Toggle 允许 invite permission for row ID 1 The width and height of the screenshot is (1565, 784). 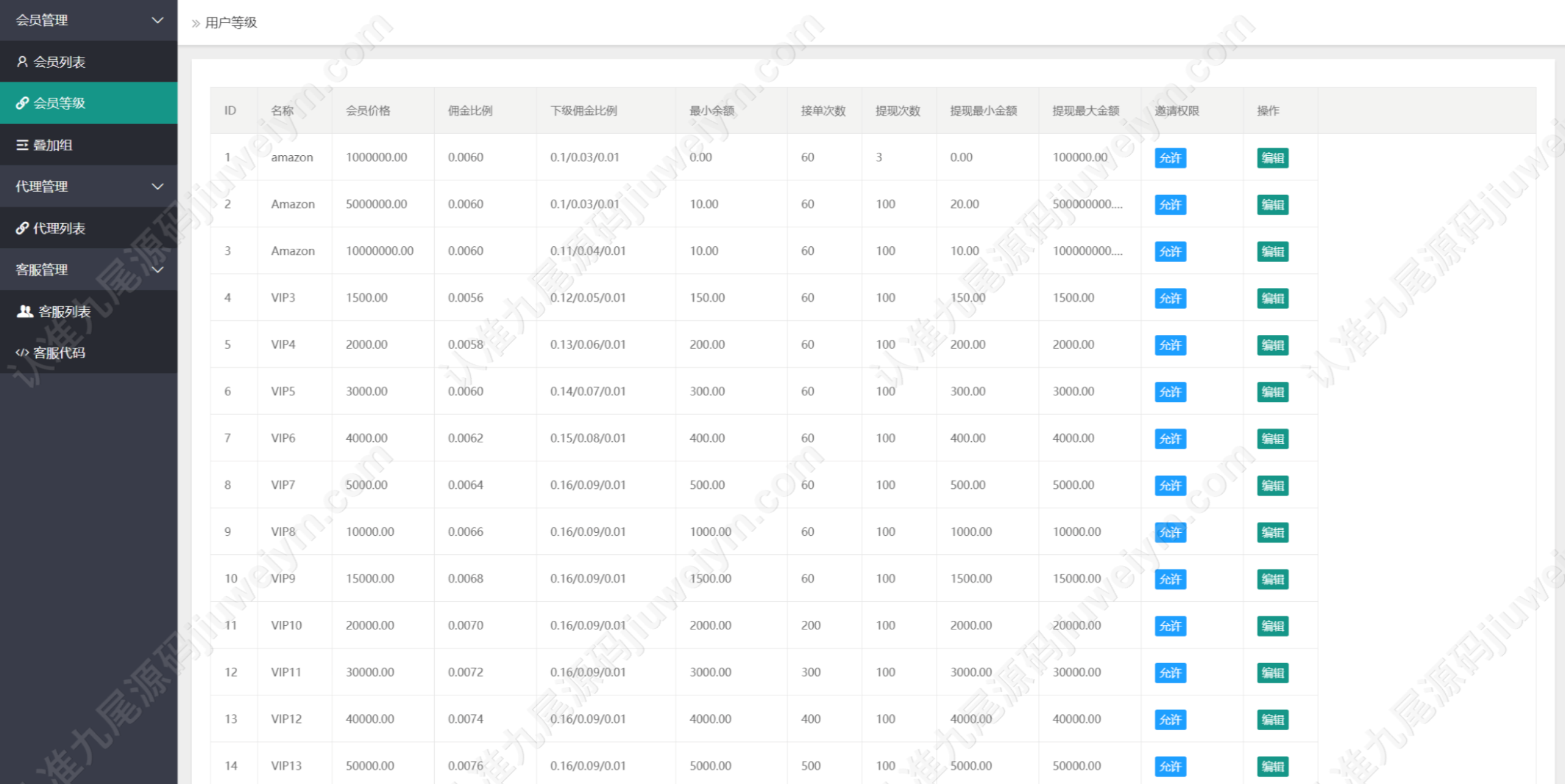(1170, 158)
